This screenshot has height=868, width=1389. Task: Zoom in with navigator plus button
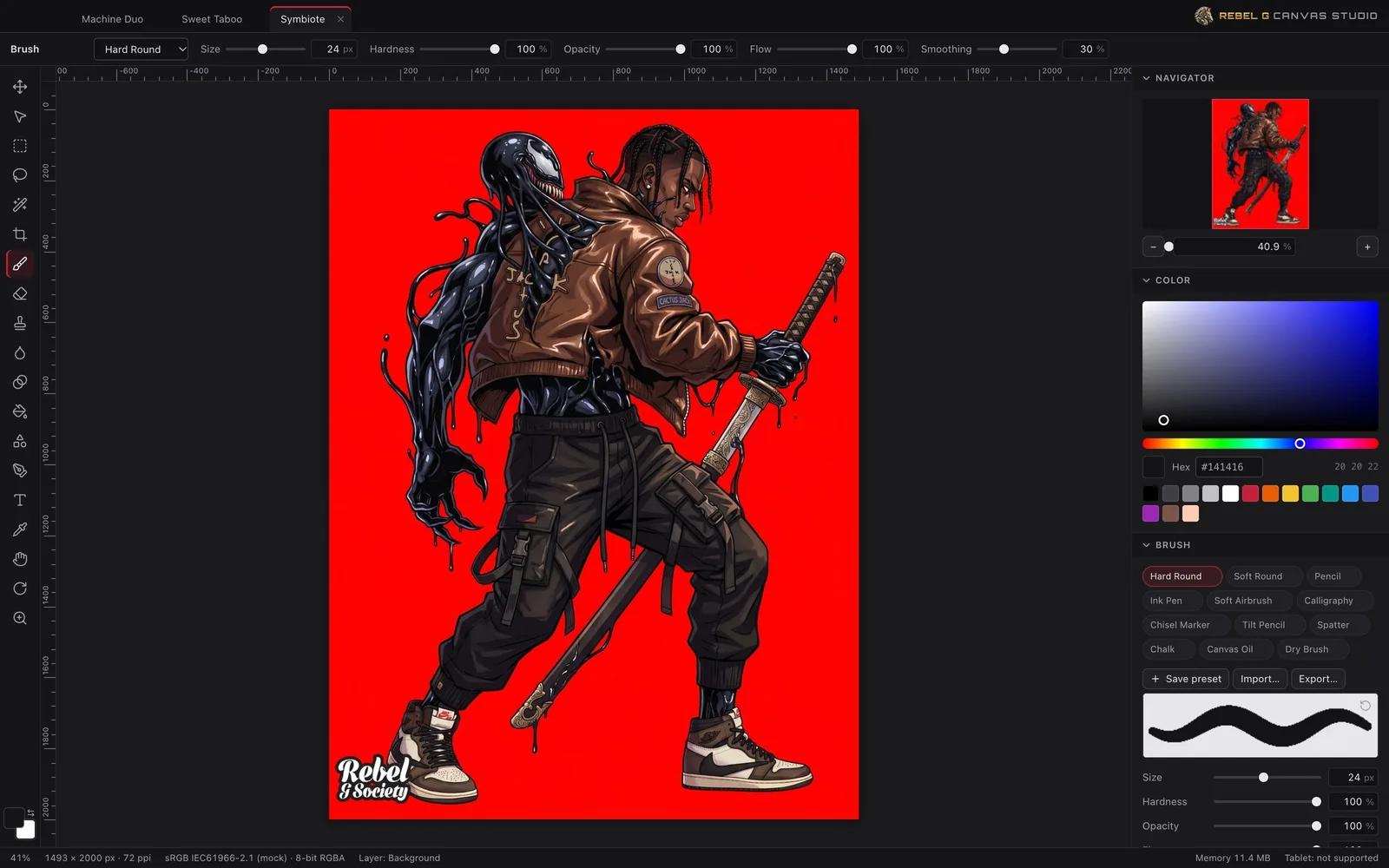[x=1367, y=247]
